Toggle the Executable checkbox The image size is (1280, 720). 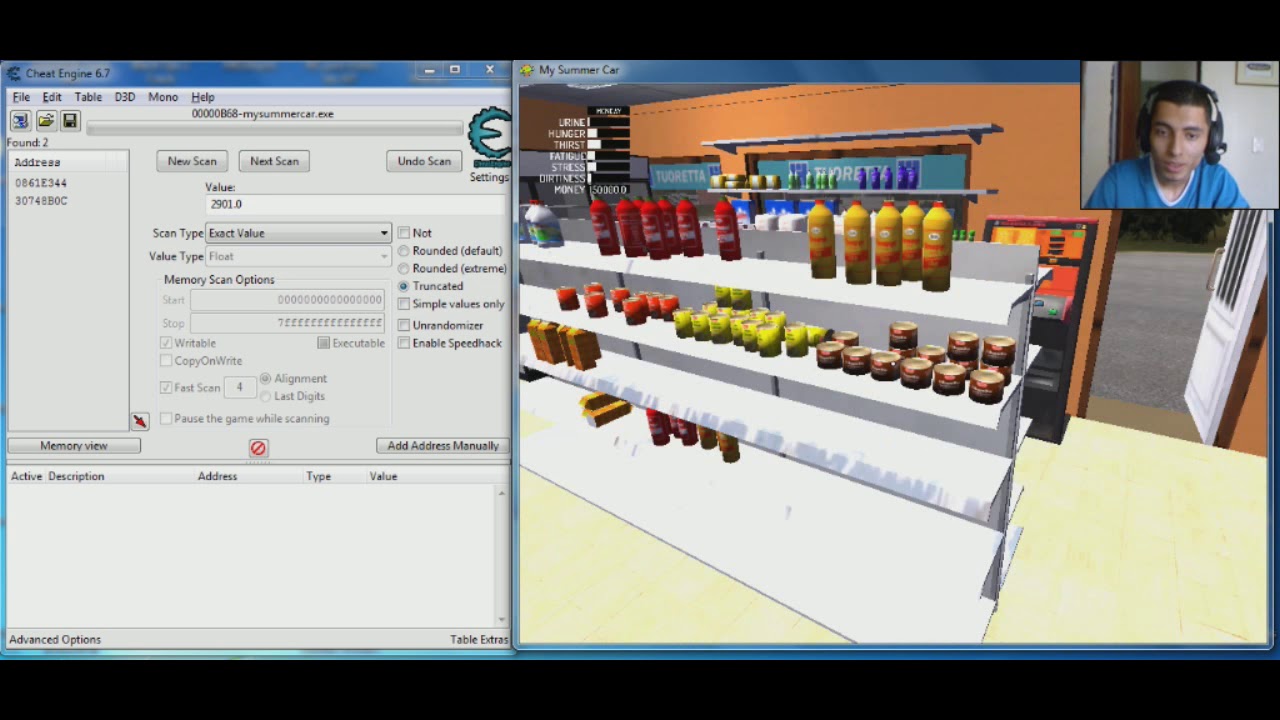tap(324, 343)
